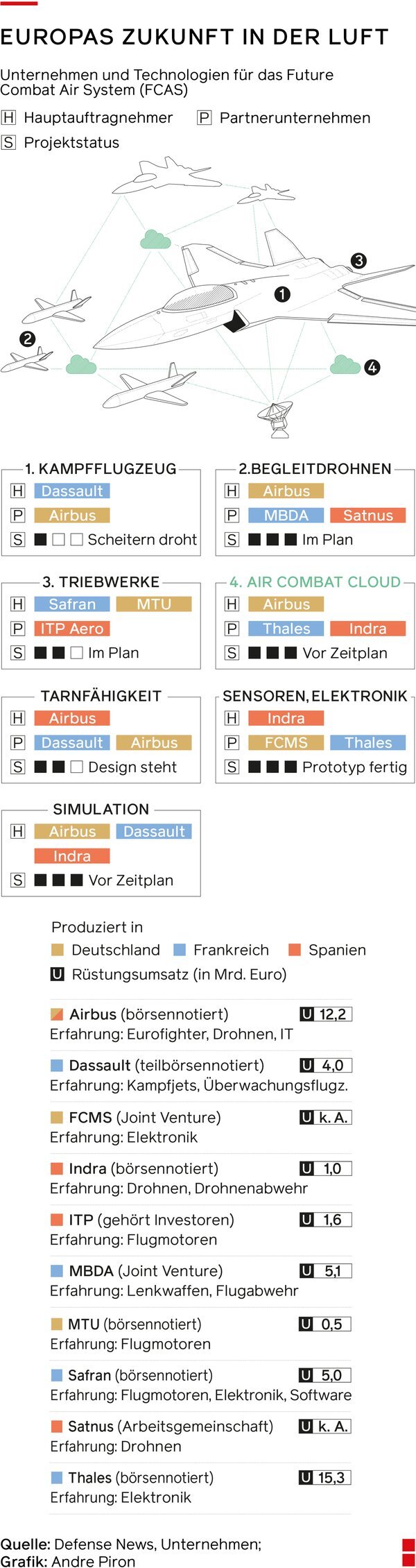416x1568 pixels.
Task: Select the Spanien orange color swatch
Action: point(295,950)
